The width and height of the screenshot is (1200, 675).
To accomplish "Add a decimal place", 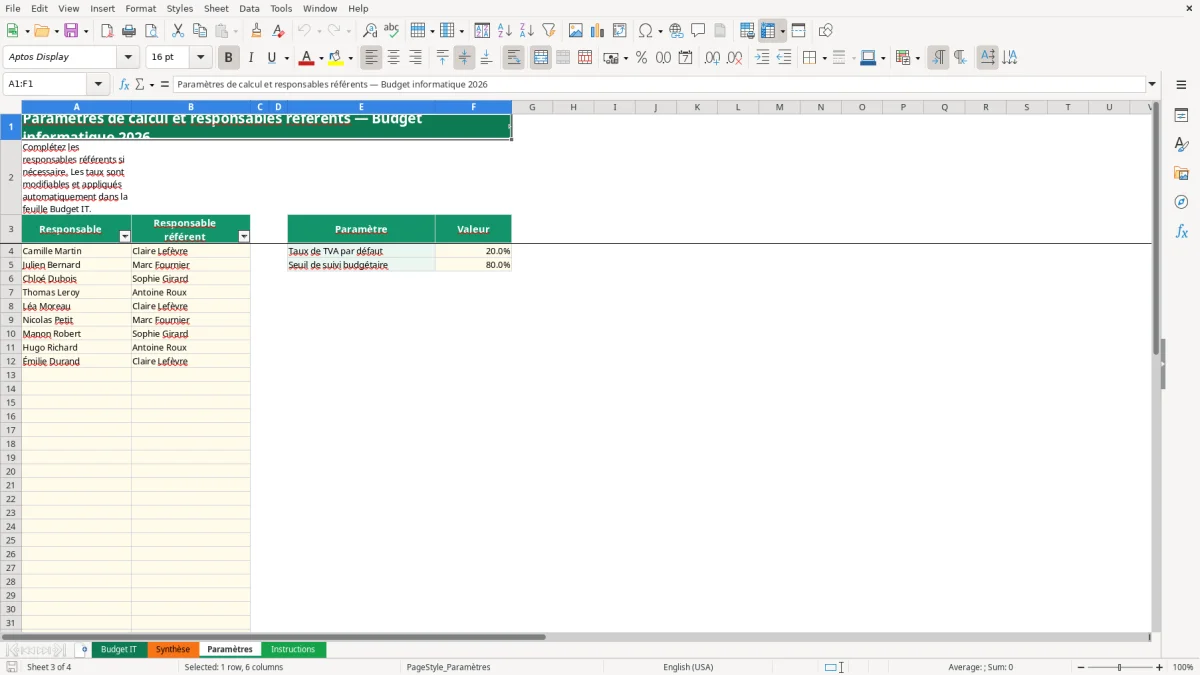I will coord(712,58).
